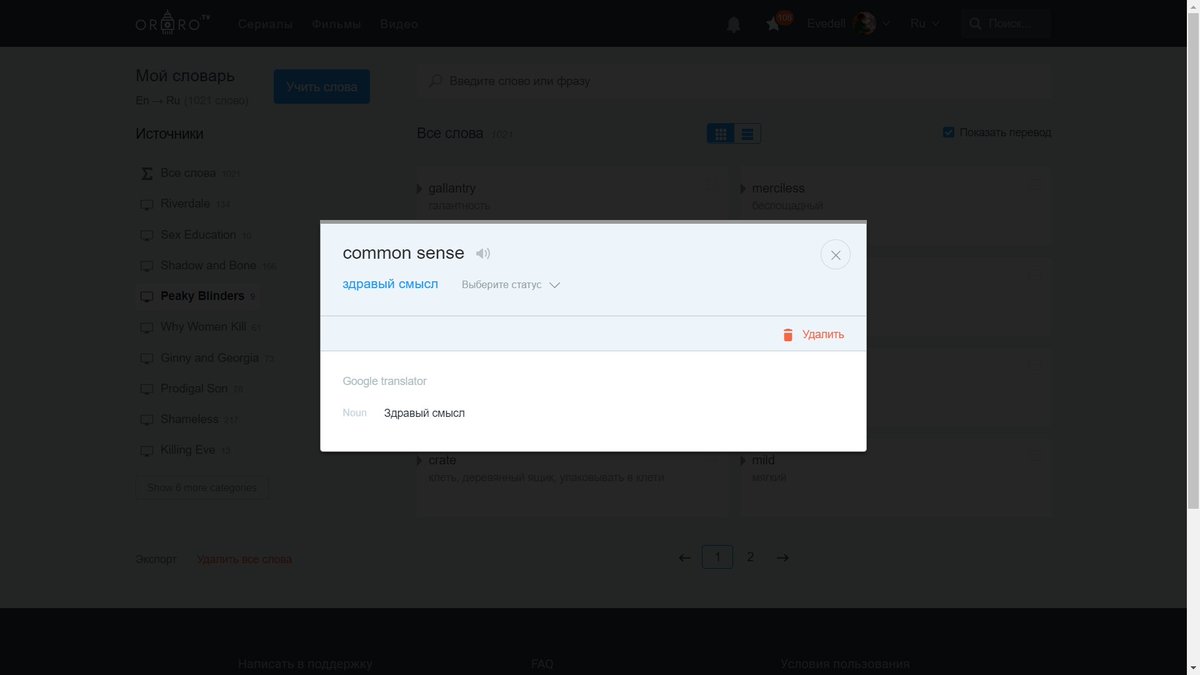Open the notifications bell
1200x675 pixels.
[734, 24]
